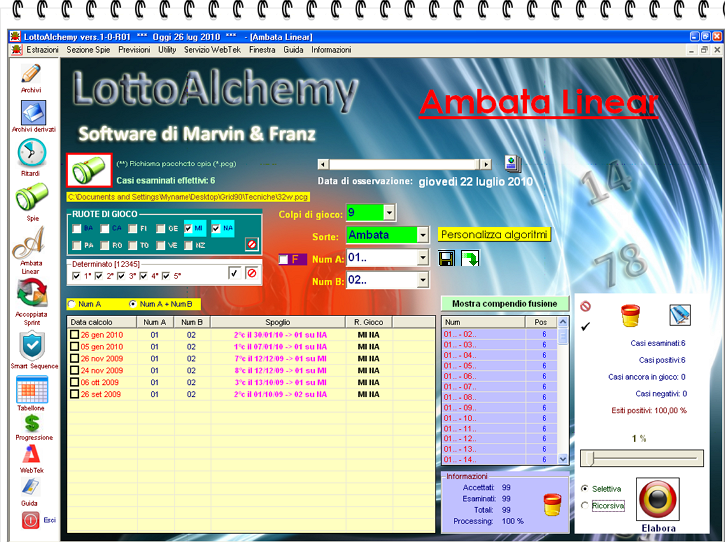Toggle the 5° determinato checkbox

coord(166,276)
